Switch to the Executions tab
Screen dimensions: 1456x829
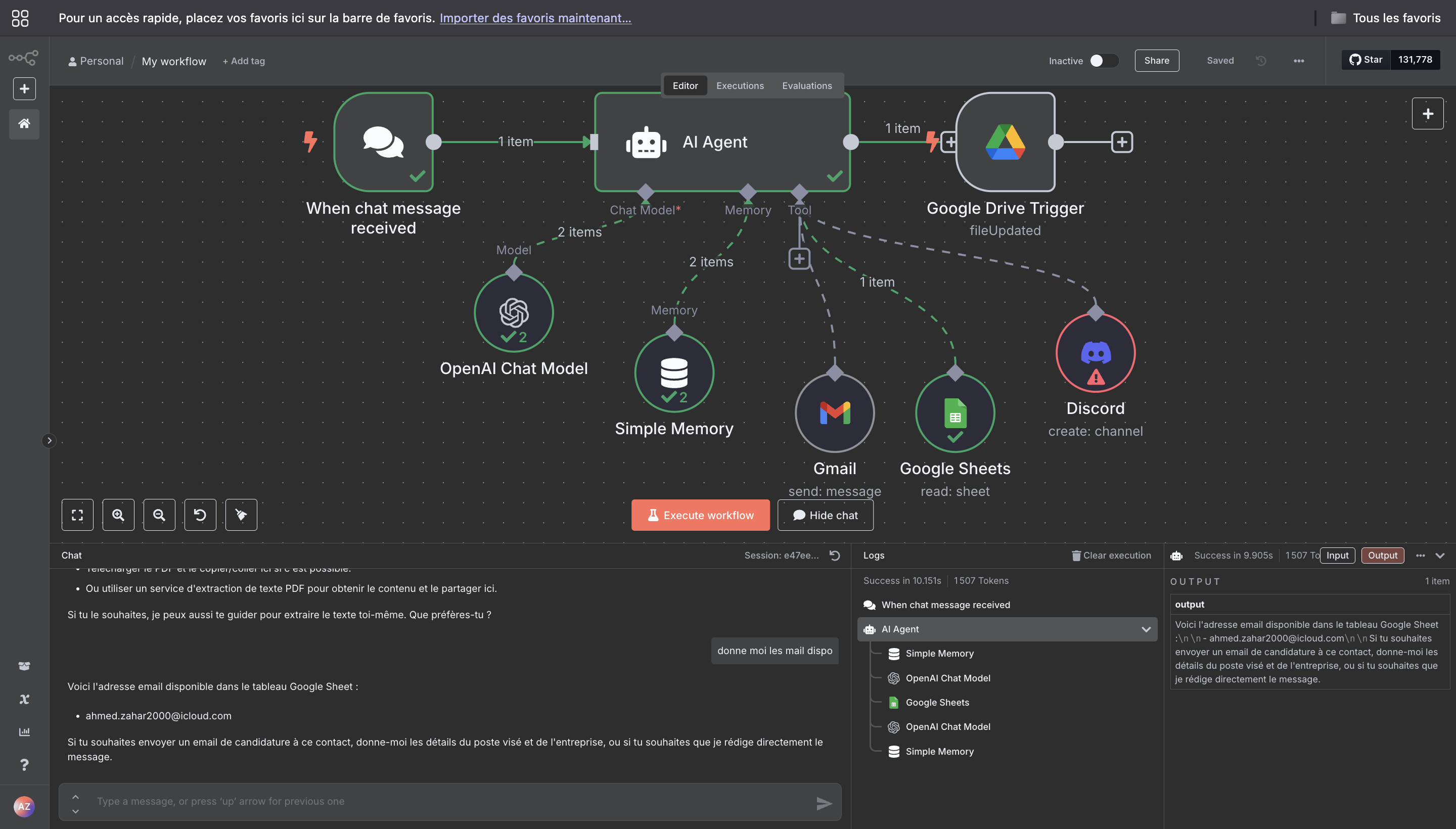(x=739, y=85)
